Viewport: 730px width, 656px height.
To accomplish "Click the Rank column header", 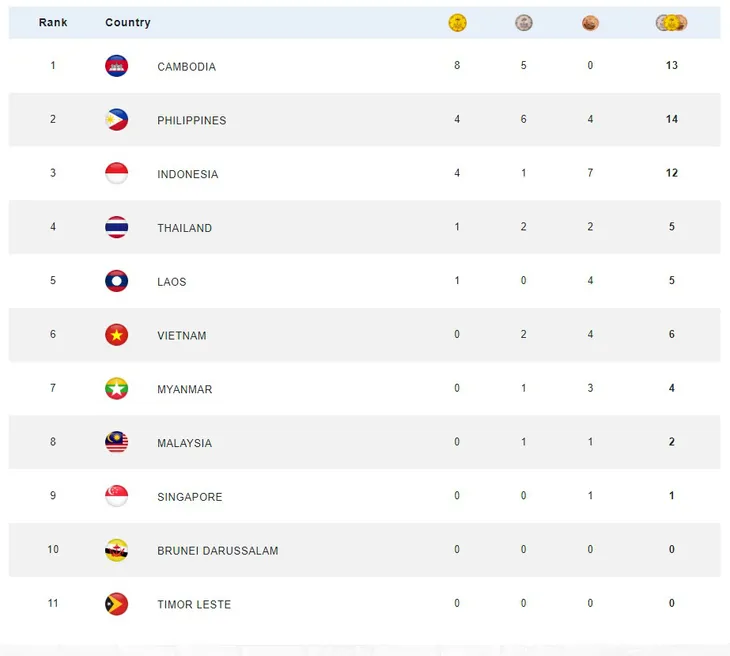I will pyautogui.click(x=53, y=22).
